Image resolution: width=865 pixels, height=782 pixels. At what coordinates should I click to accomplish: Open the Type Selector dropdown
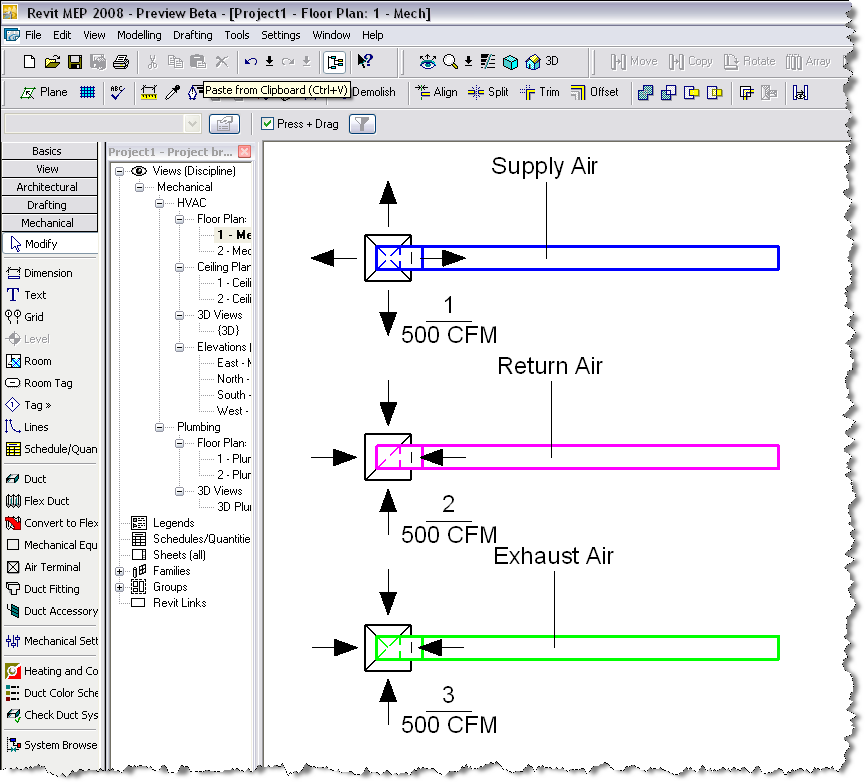(x=192, y=124)
